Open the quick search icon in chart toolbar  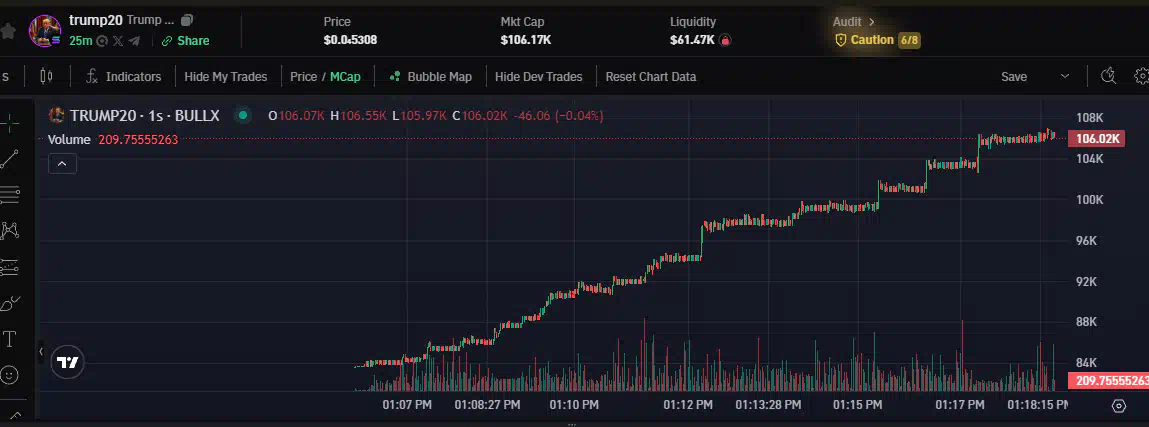[x=1109, y=75]
